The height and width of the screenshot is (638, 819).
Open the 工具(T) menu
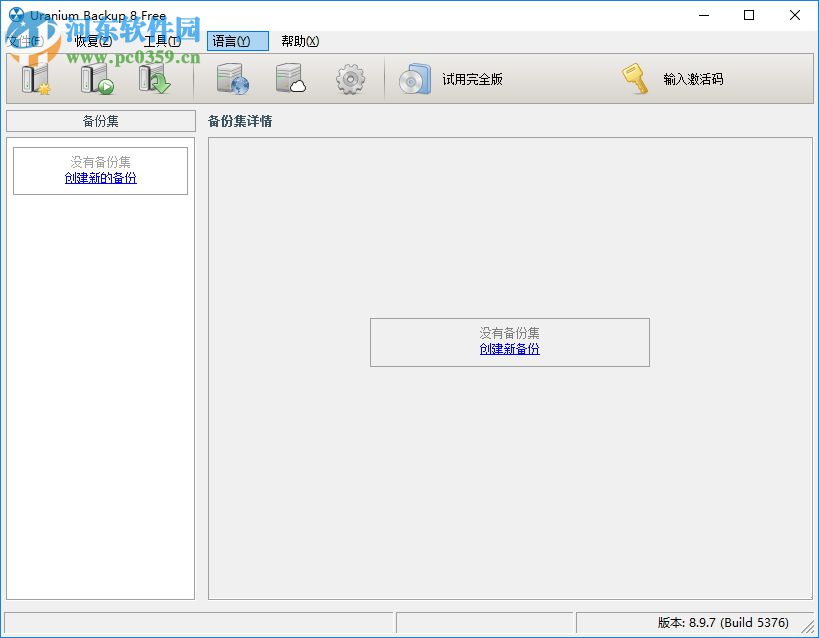coord(160,41)
